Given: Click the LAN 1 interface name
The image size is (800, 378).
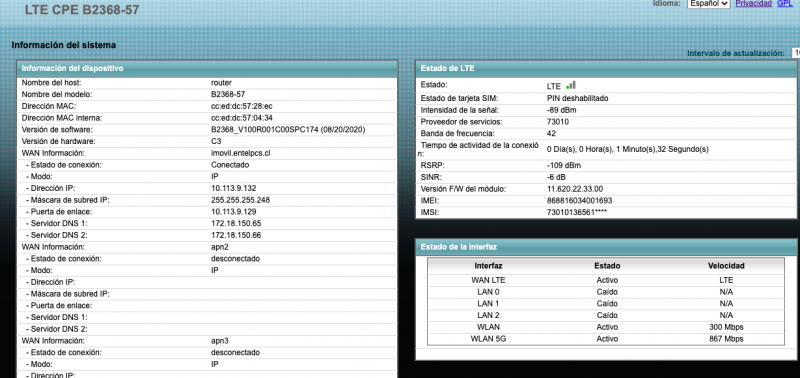Looking at the screenshot, I should coord(488,304).
